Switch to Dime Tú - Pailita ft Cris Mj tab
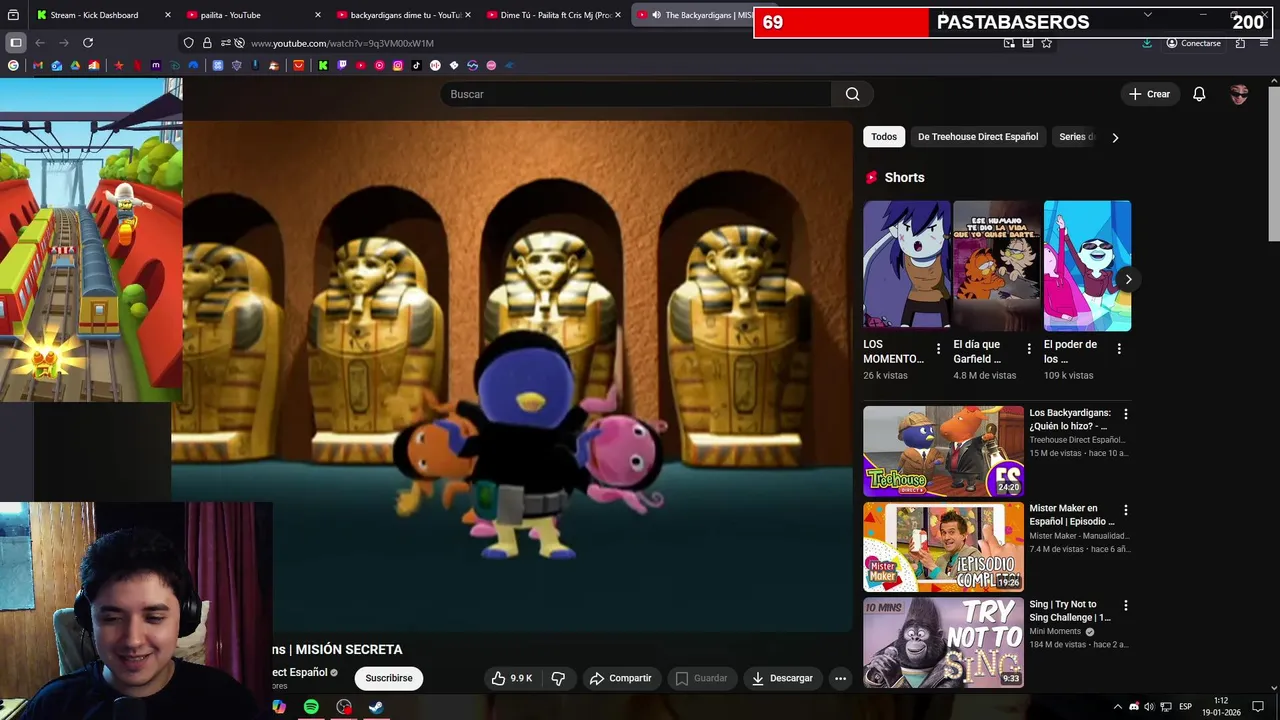Screen dimensions: 1280x720 pos(555,15)
